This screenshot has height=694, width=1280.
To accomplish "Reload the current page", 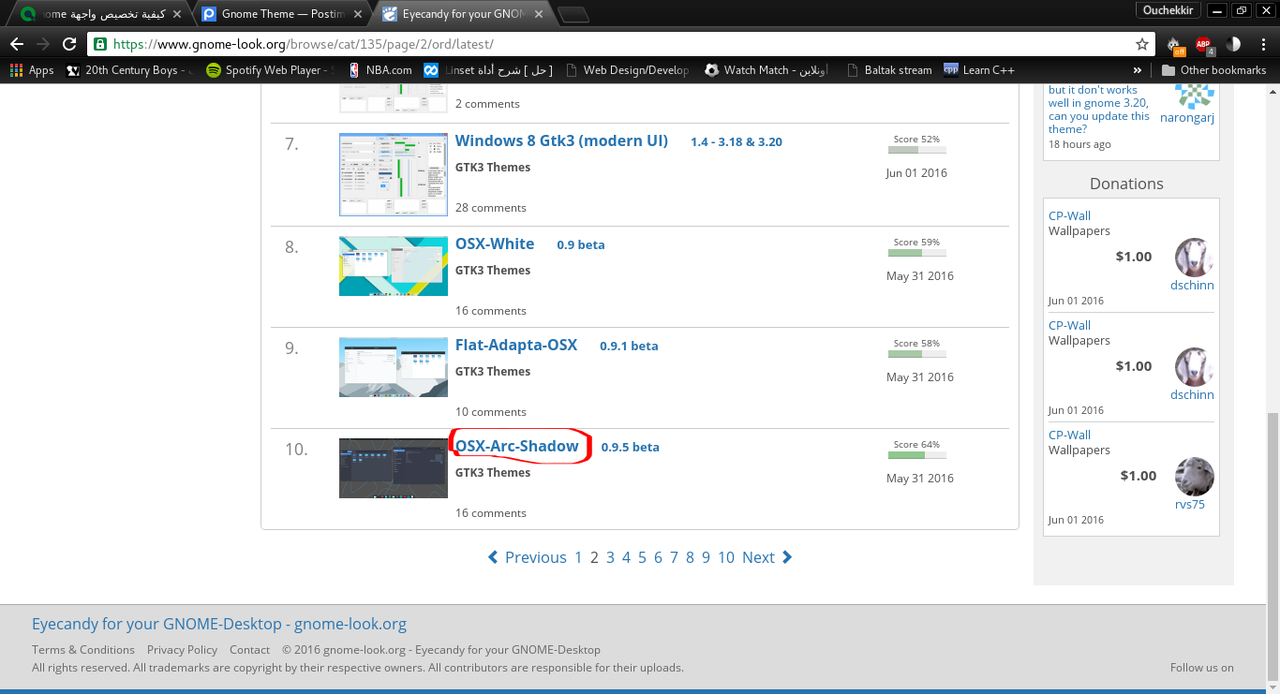I will (x=69, y=44).
